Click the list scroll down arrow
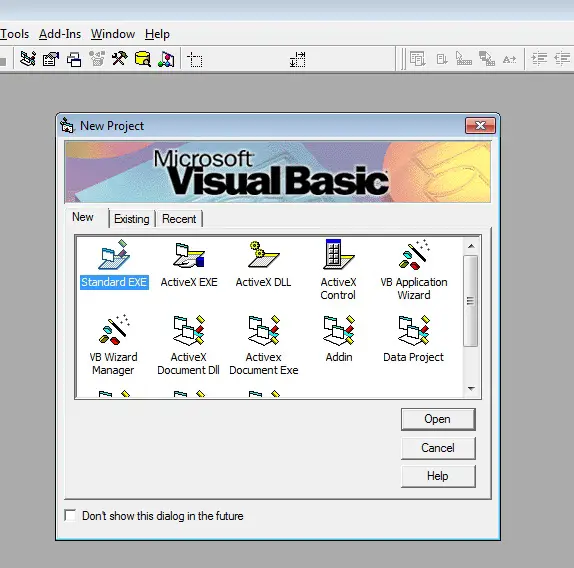Image resolution: width=574 pixels, height=568 pixels. click(471, 389)
